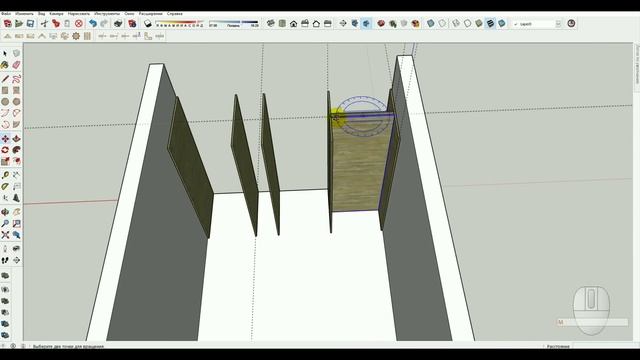Activate the pink Eraser tool
Image resolution: width=640 pixels, height=360 pixels.
pos(16,65)
